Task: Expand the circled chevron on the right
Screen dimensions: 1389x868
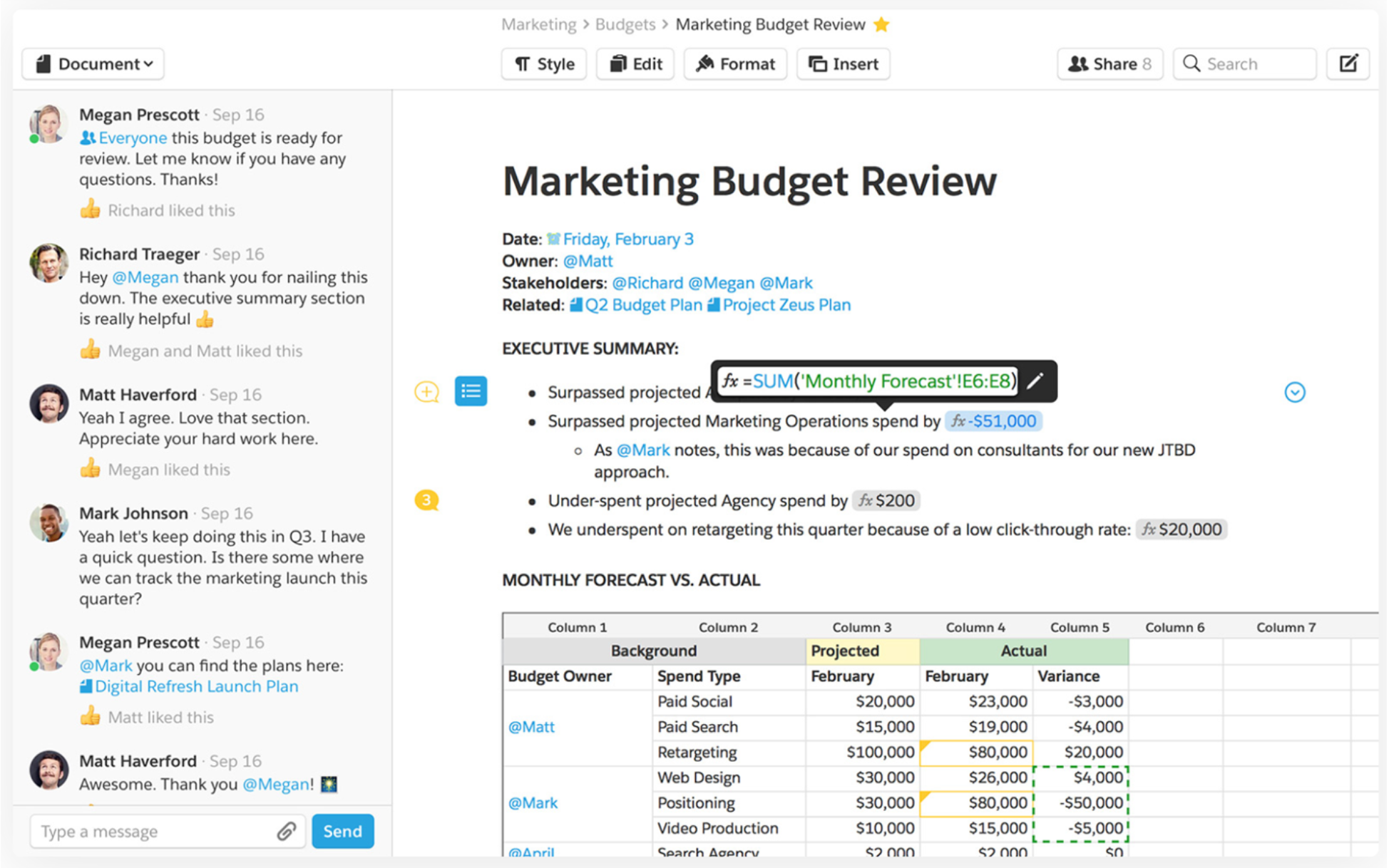Action: tap(1295, 392)
